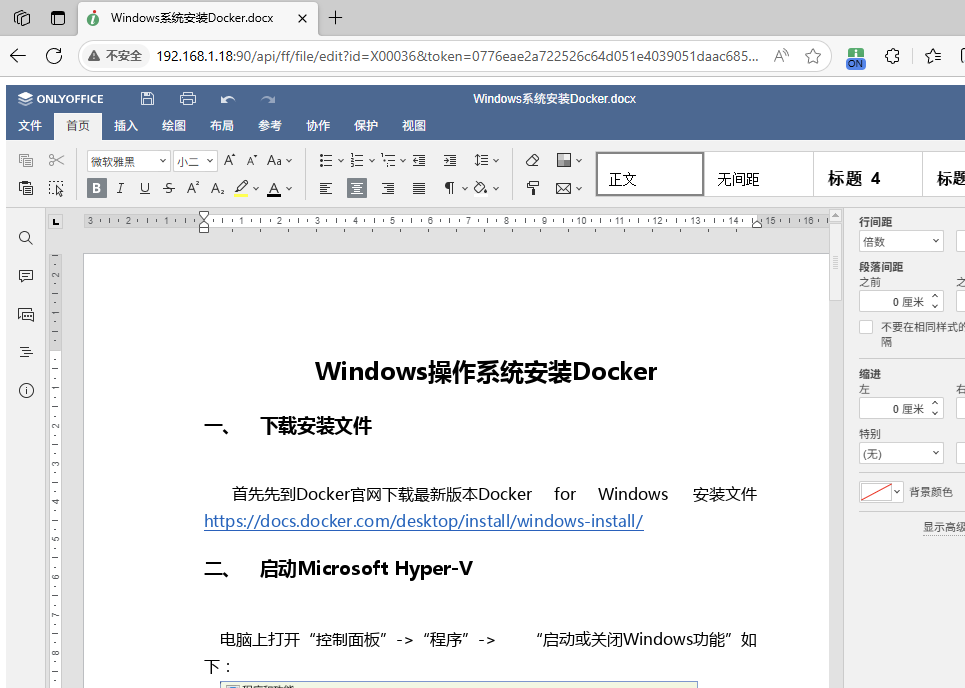The image size is (965, 688).
Task: Switch to the 协作 tab
Action: coord(318,126)
